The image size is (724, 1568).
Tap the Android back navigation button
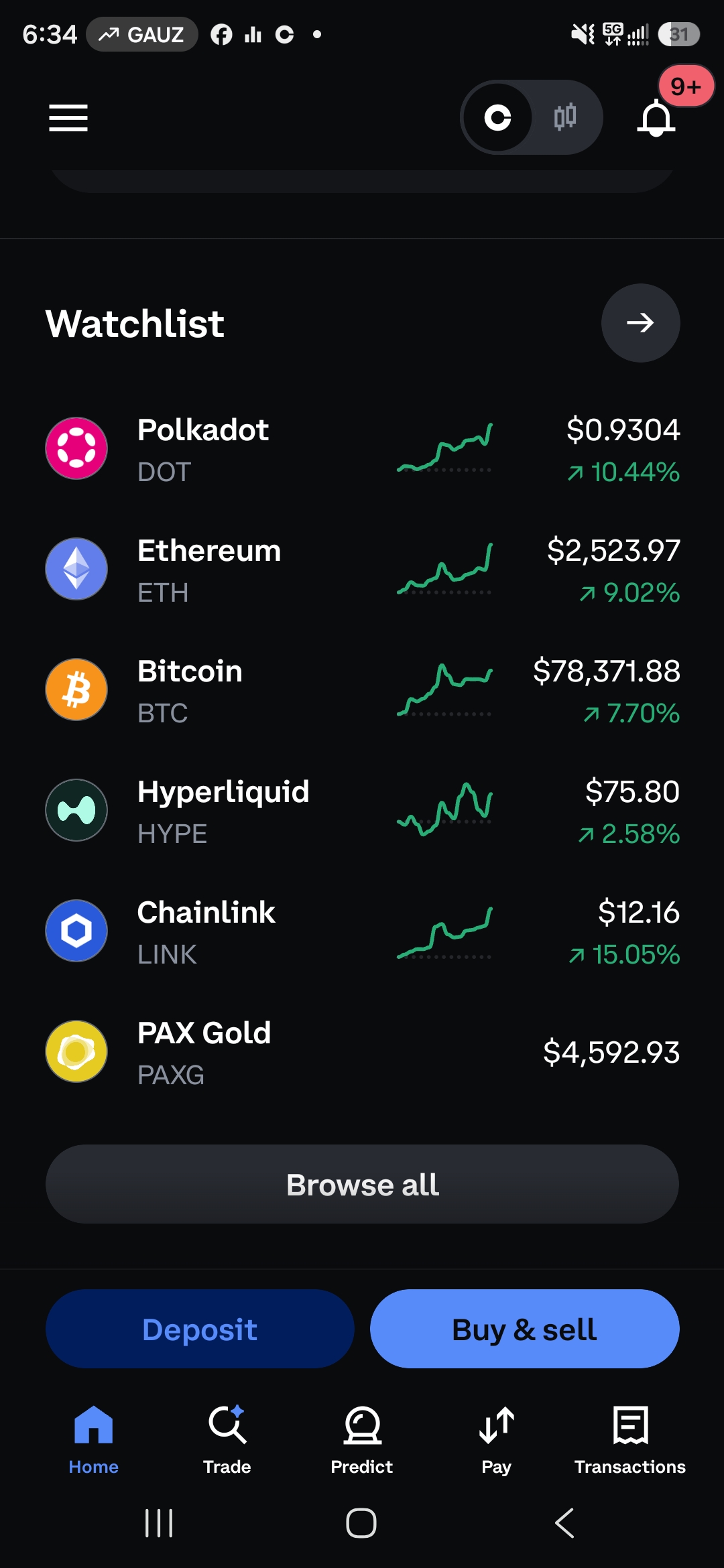[x=564, y=1523]
